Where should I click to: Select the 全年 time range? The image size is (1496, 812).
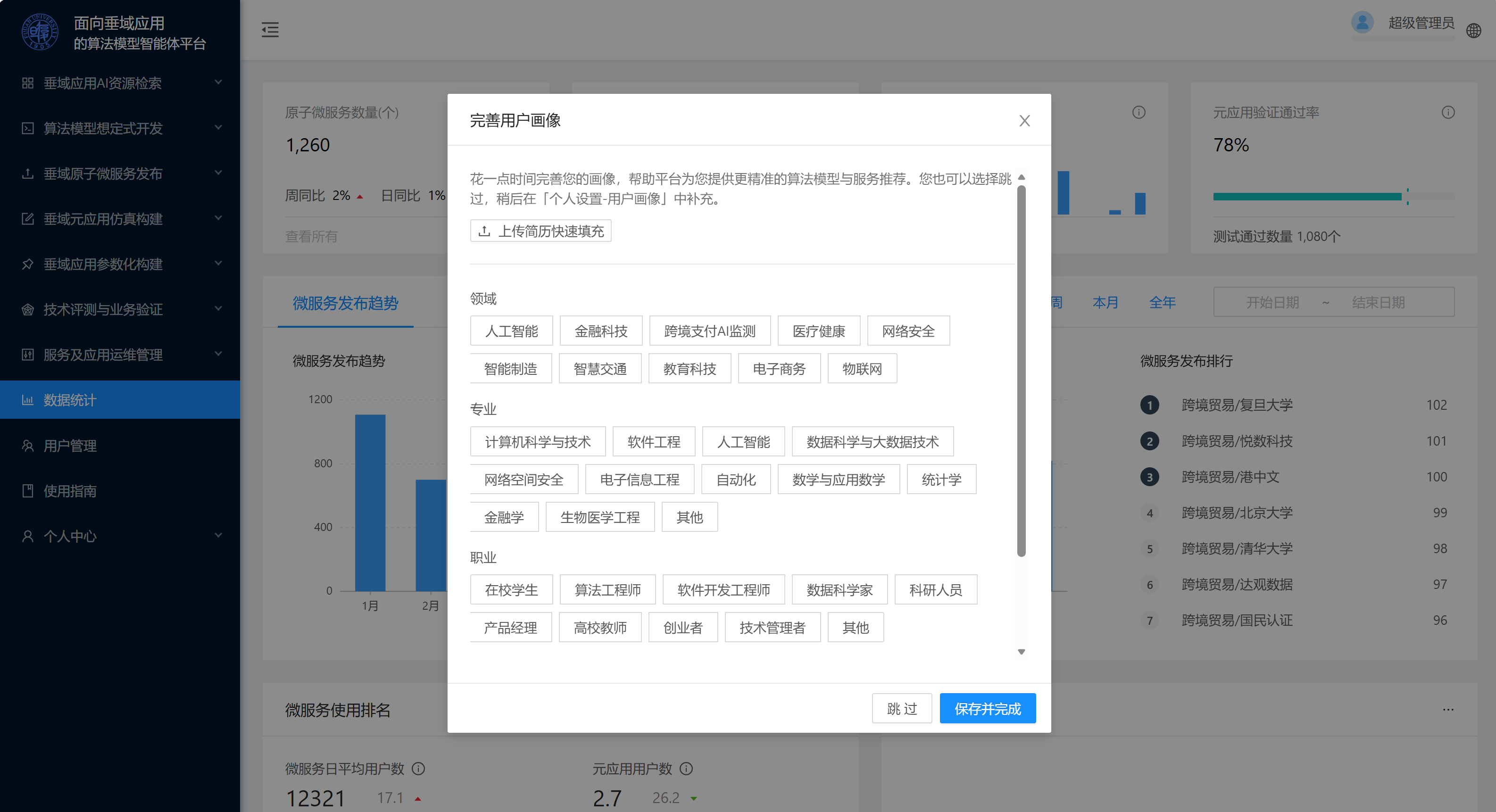point(1162,303)
